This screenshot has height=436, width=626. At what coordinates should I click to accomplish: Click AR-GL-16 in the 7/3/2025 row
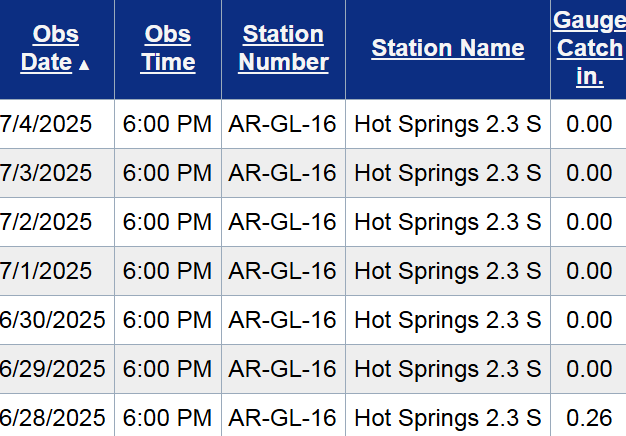(x=282, y=173)
